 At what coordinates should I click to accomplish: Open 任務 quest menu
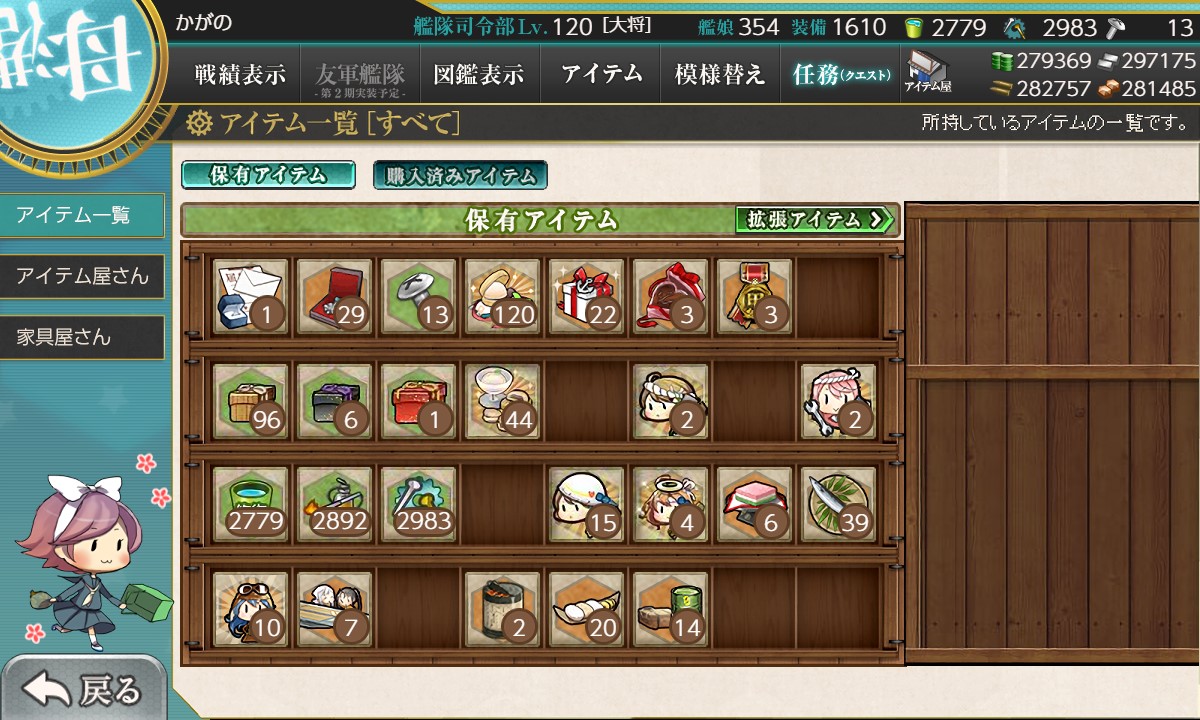pyautogui.click(x=840, y=74)
